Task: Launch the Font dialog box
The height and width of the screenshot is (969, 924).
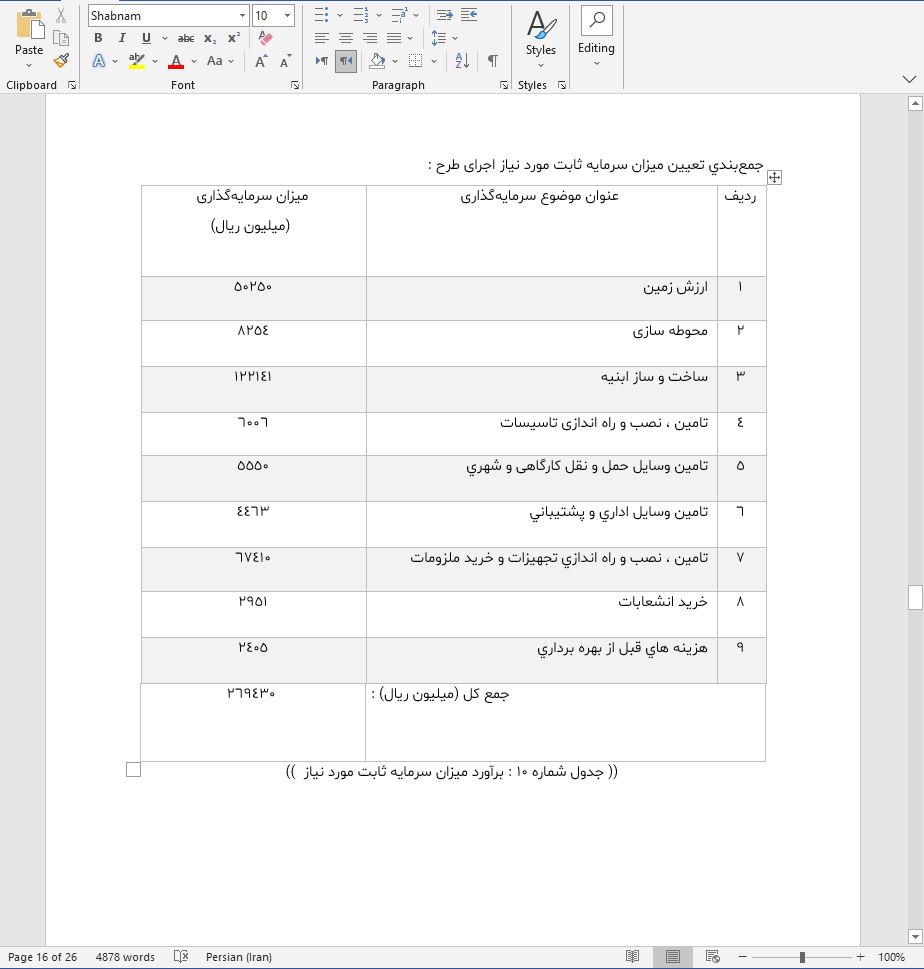Action: [x=295, y=85]
